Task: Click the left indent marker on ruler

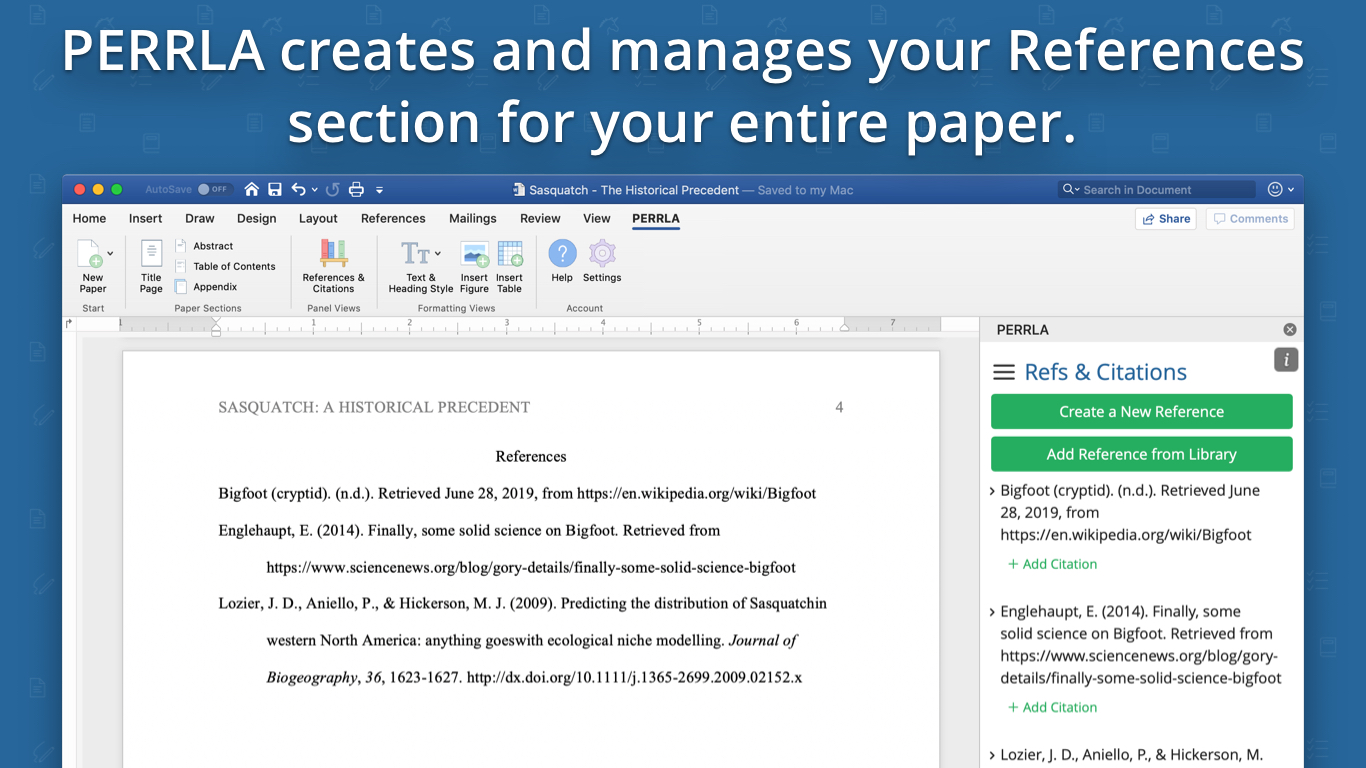Action: (x=216, y=326)
